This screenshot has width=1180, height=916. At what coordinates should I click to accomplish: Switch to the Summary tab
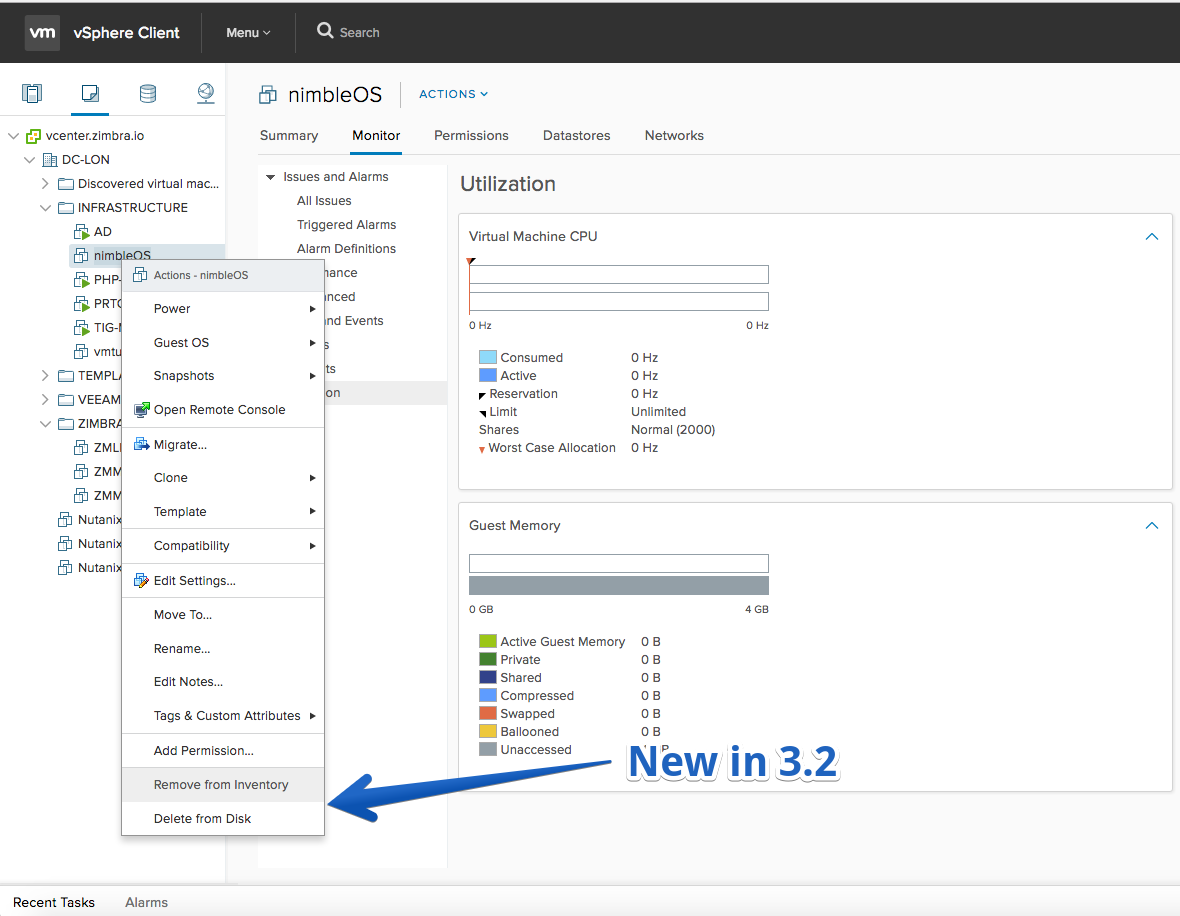click(x=289, y=135)
